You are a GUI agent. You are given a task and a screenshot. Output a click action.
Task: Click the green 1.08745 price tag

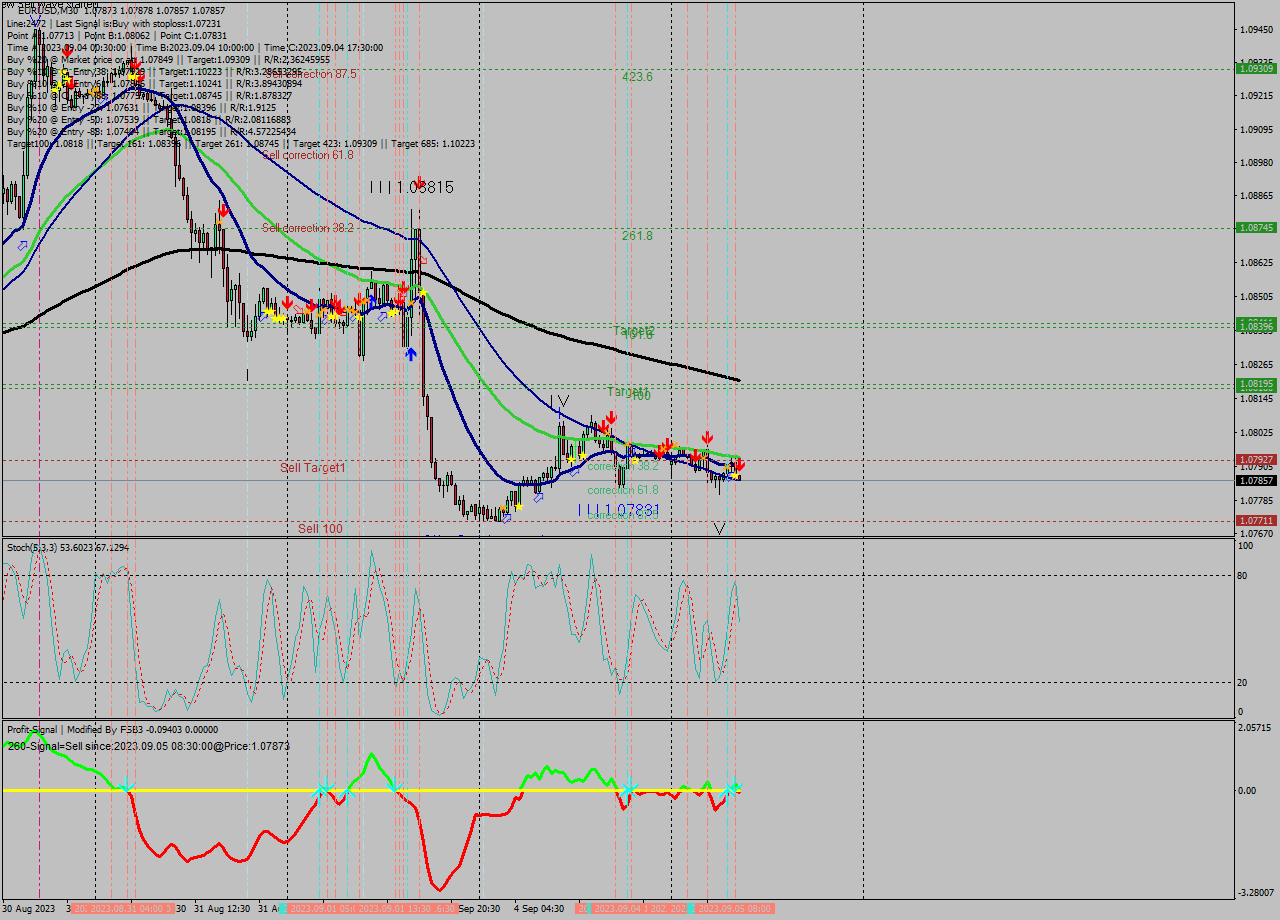1256,228
